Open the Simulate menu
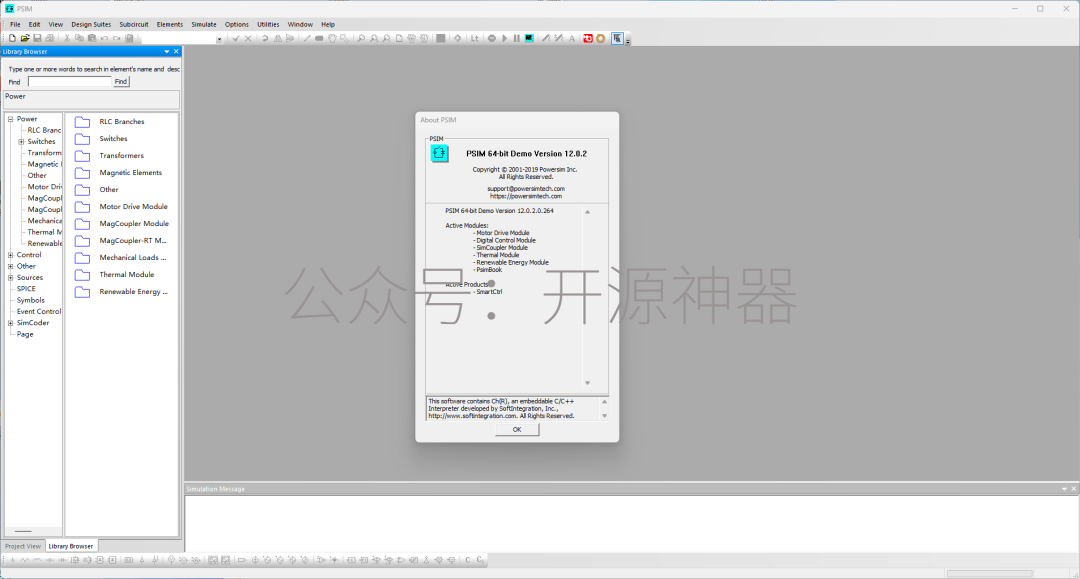This screenshot has height=579, width=1080. tap(204, 24)
